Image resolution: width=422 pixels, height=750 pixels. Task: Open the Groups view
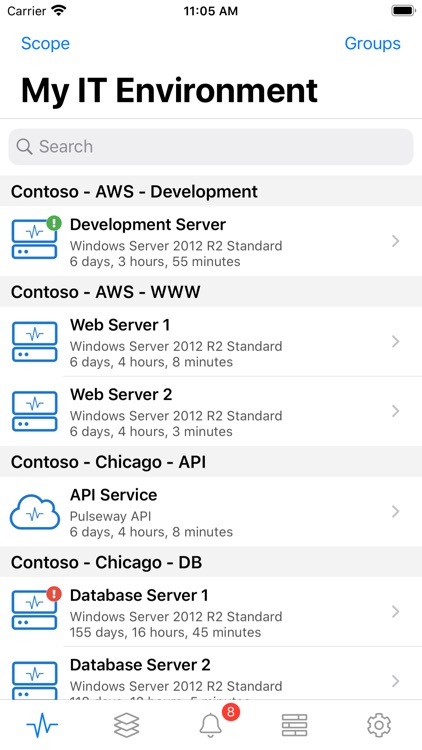[372, 44]
